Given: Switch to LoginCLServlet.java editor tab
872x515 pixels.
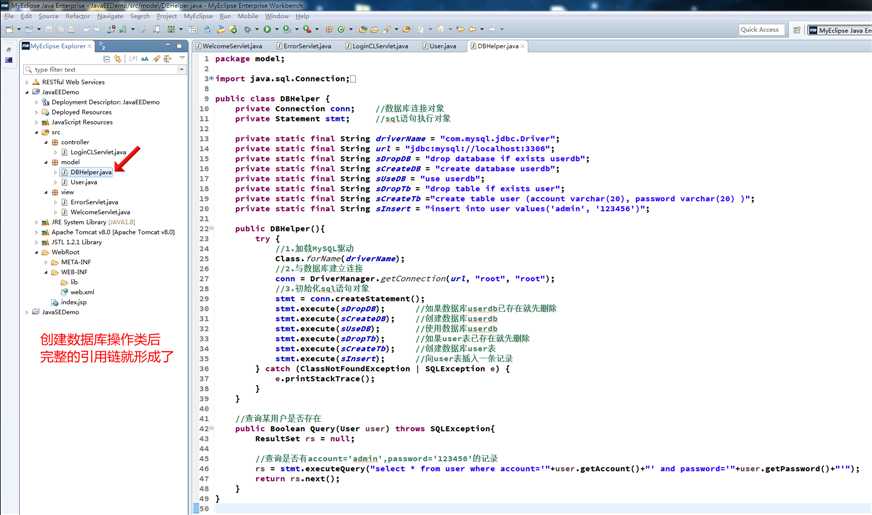Looking at the screenshot, I should [376, 46].
